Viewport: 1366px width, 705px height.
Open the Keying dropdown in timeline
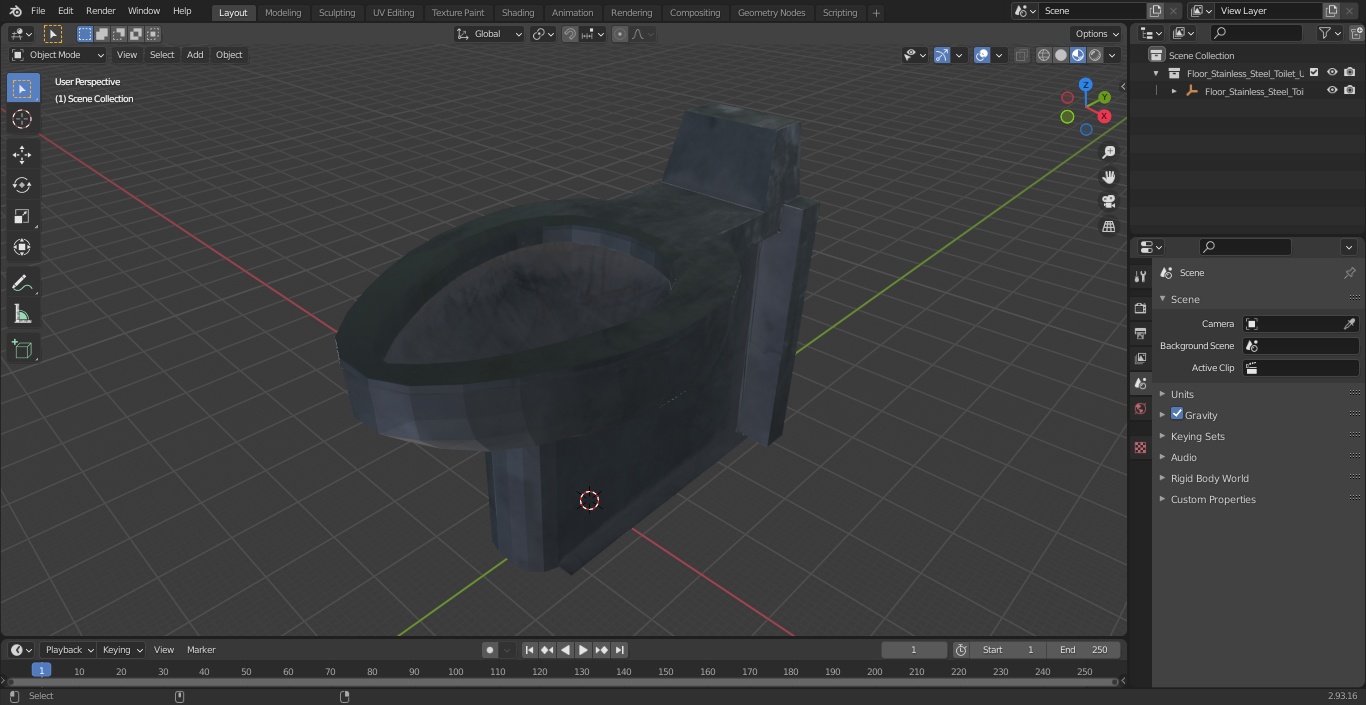122,650
